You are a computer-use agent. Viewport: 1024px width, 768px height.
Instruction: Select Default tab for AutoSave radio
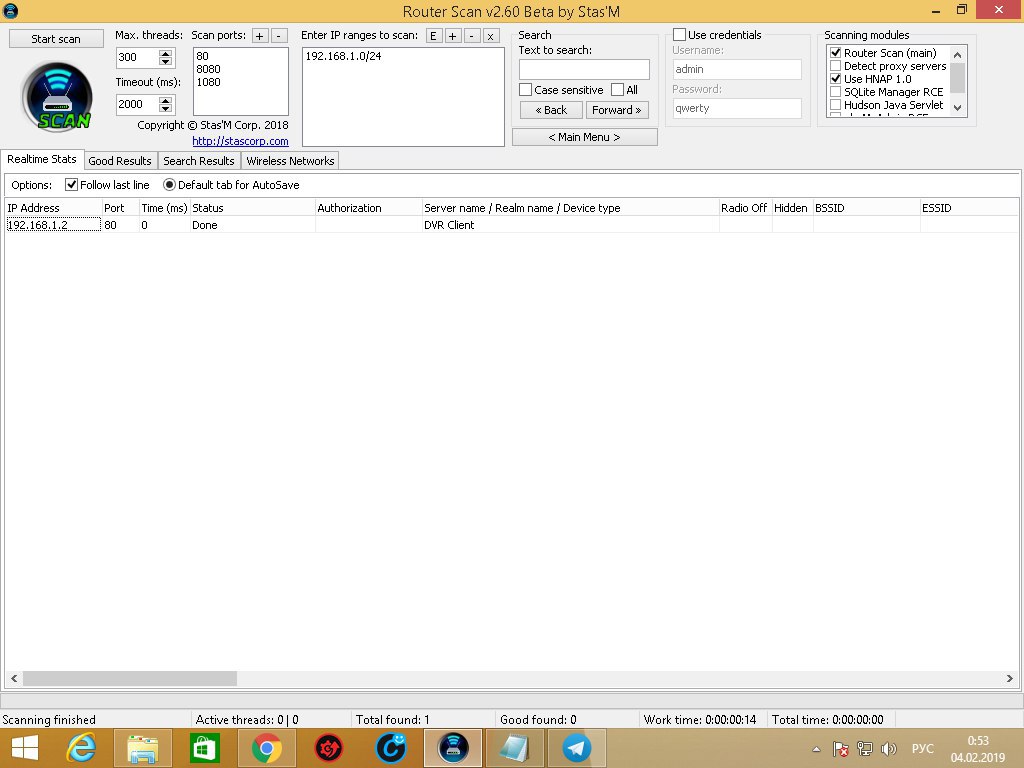click(x=169, y=185)
